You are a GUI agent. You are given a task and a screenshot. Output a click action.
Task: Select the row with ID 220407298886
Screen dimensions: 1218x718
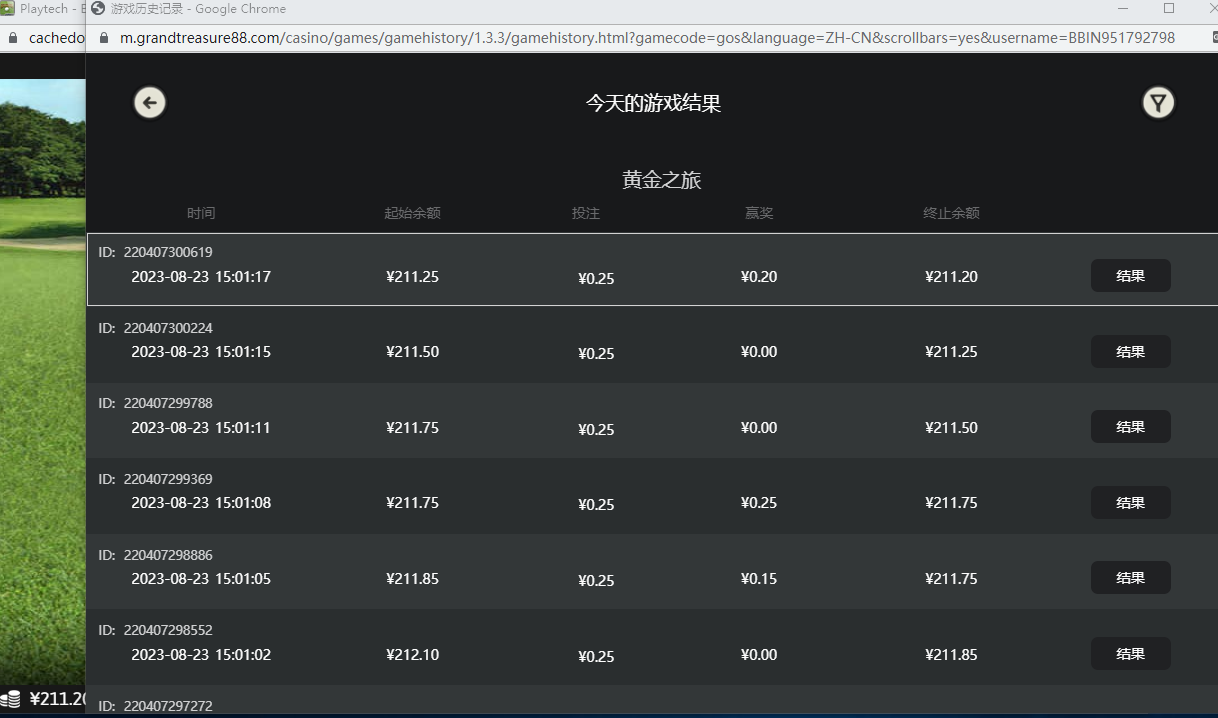click(652, 572)
